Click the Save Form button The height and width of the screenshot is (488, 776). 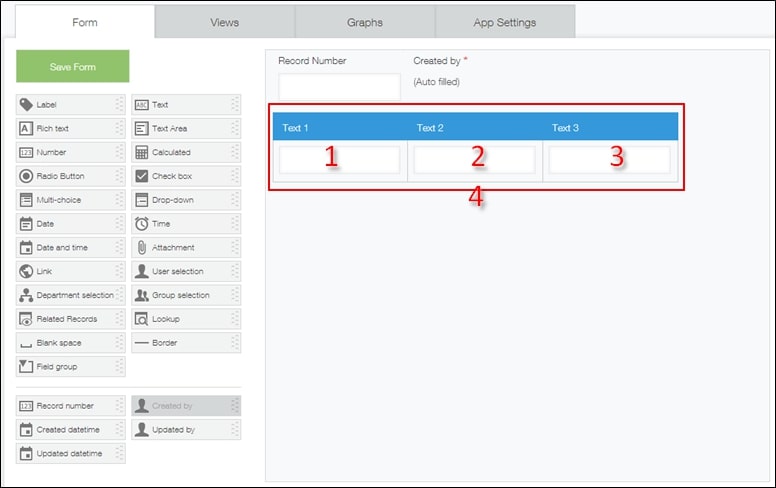point(72,66)
